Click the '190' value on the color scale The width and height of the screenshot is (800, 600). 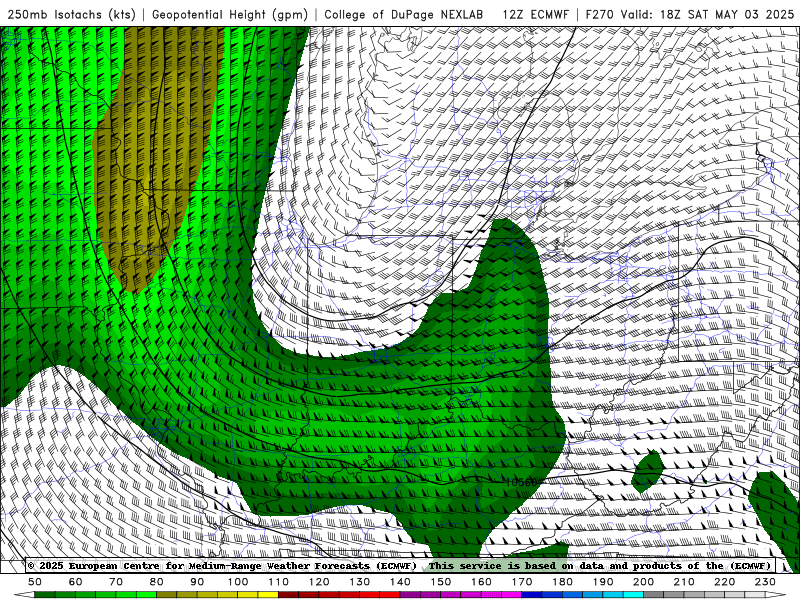point(604,582)
